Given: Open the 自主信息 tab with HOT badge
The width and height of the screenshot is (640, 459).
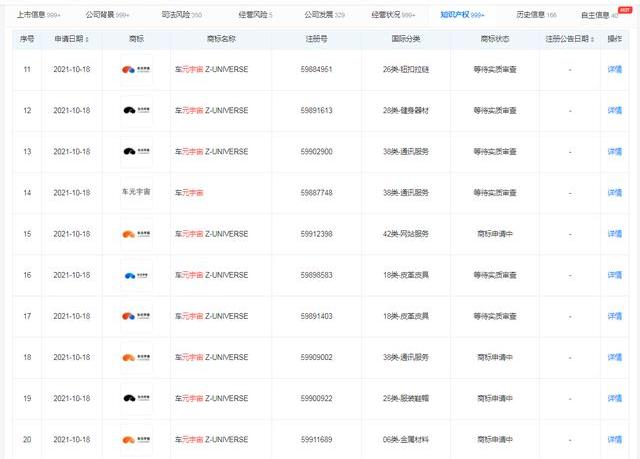Looking at the screenshot, I should (x=600, y=15).
